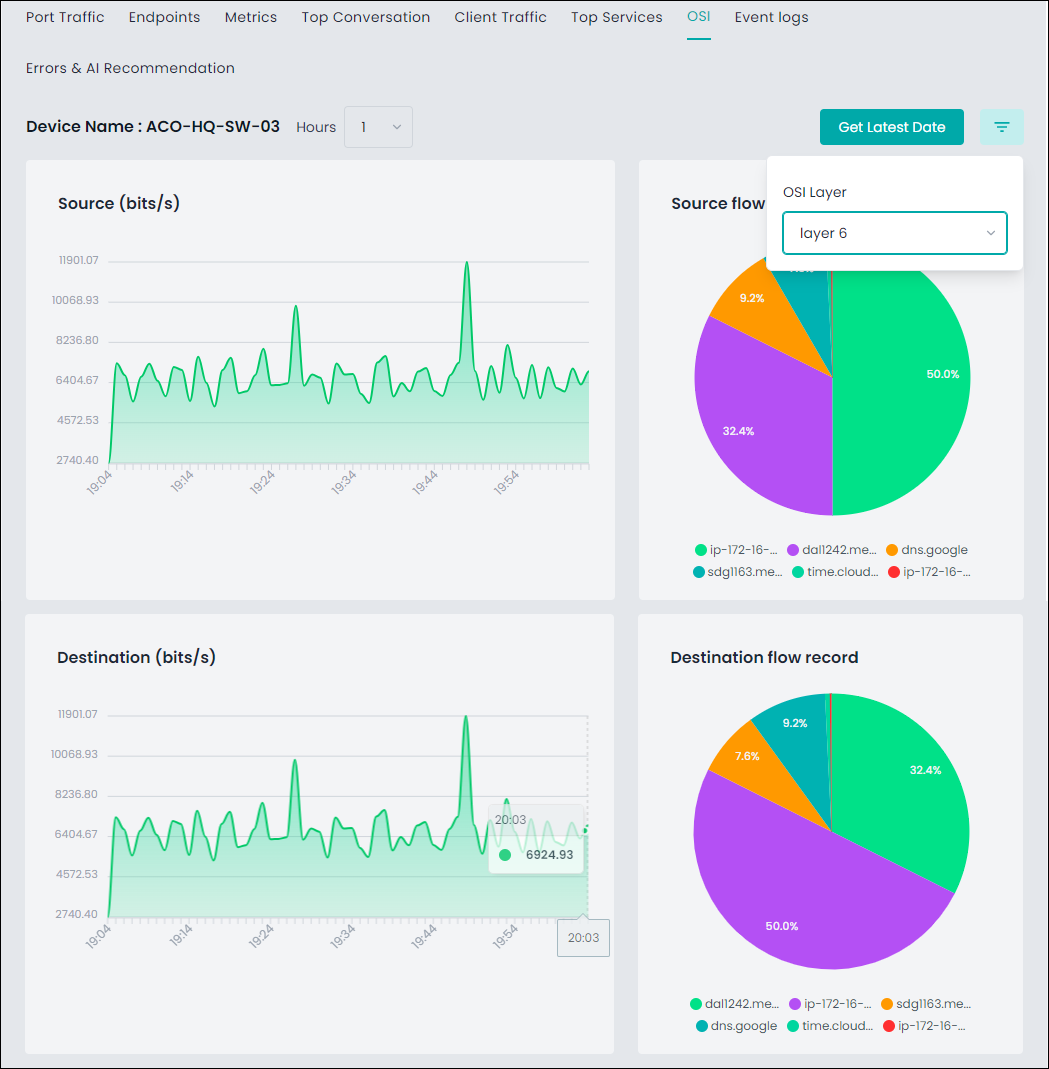Toggle red ip-172-16 legend in Source flow chart
Viewport: 1049px width, 1069px height.
[930, 572]
